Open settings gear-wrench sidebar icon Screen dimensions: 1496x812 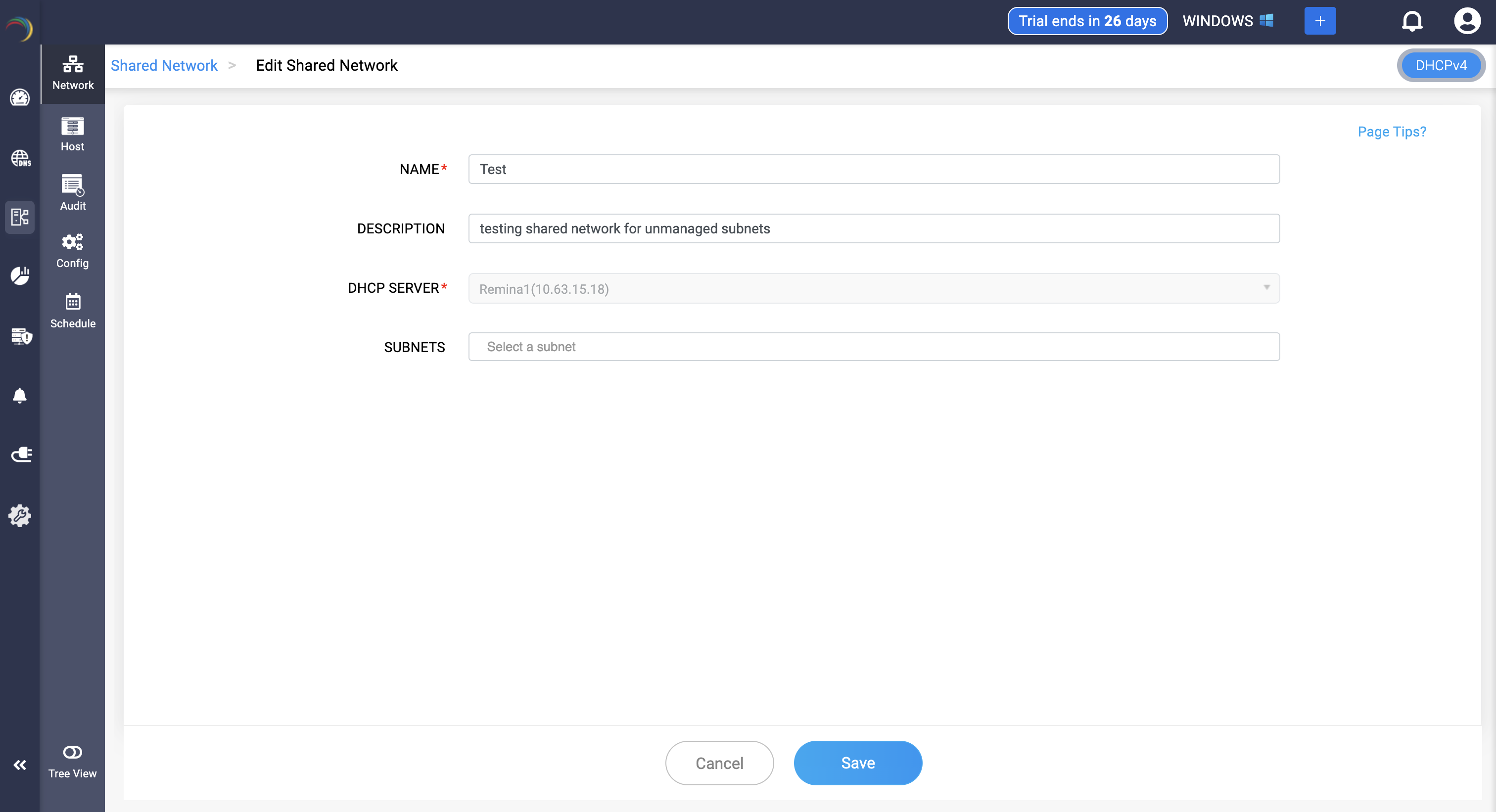(x=20, y=515)
